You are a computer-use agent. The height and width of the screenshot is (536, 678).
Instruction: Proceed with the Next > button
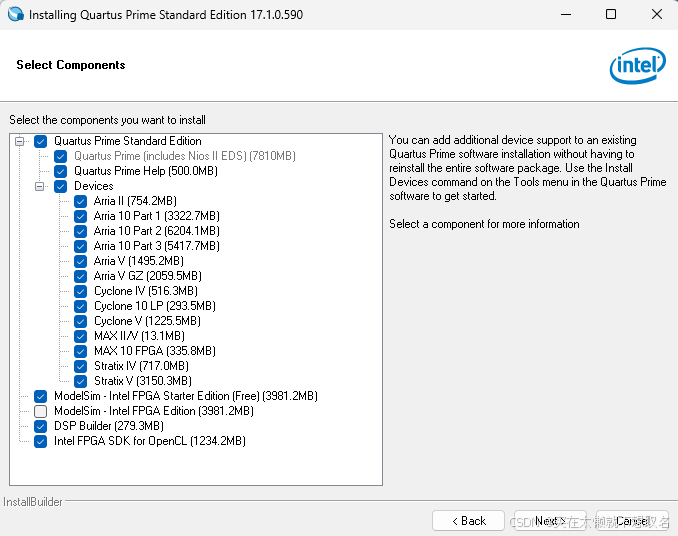point(550,521)
